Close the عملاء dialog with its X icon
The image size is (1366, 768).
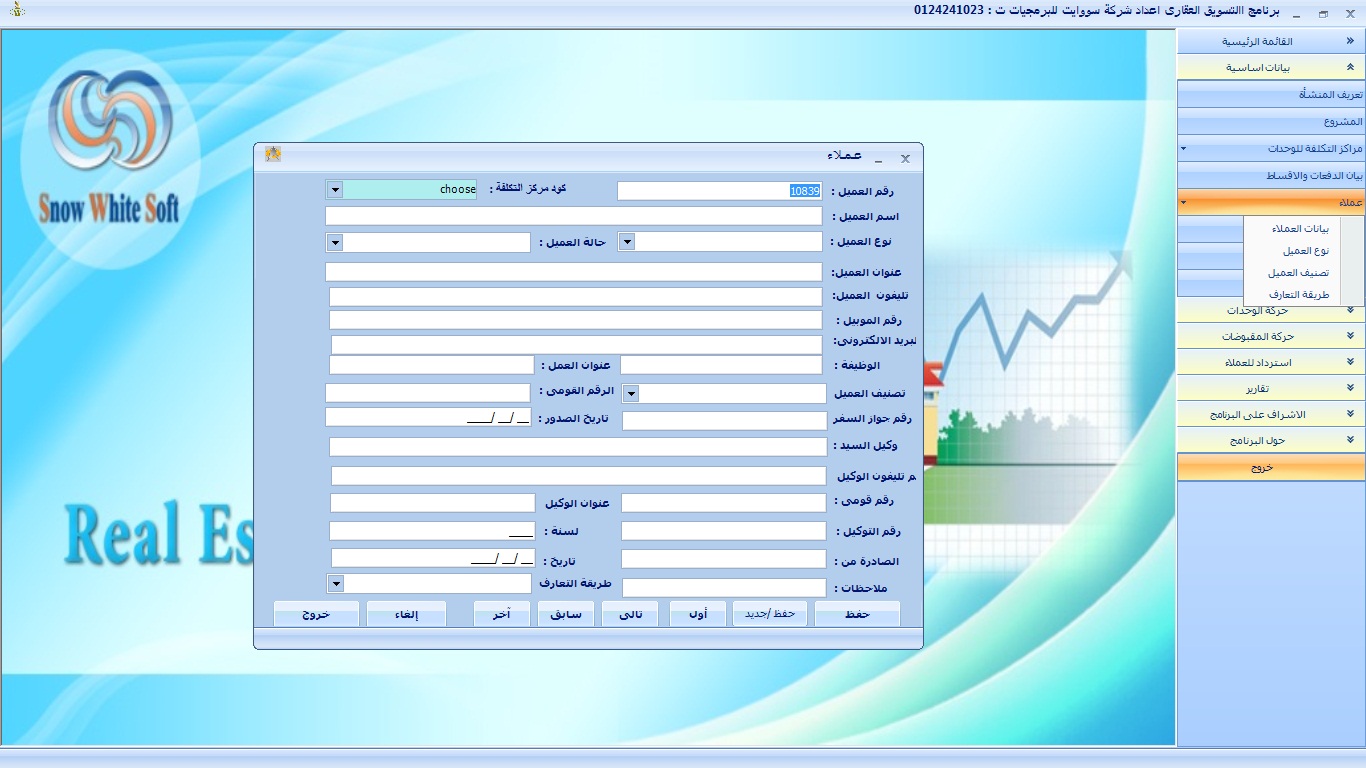[x=905, y=159]
